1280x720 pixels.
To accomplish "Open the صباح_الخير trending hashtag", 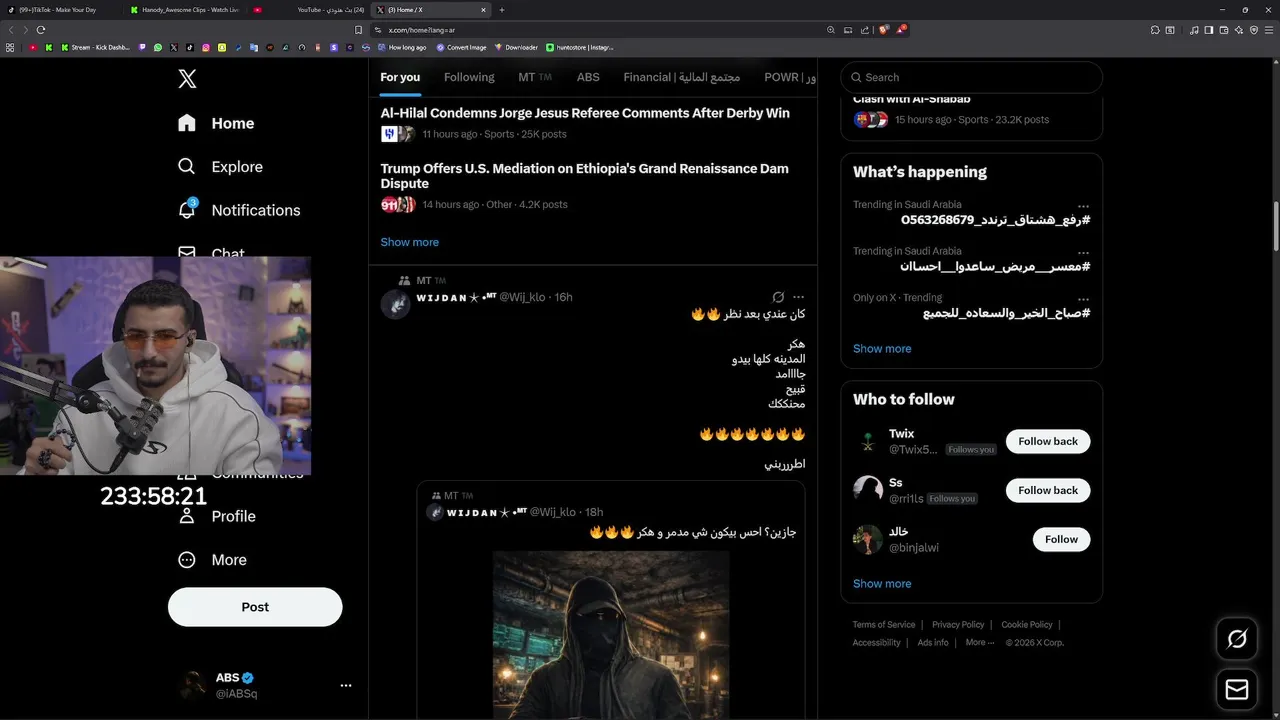I will [1006, 313].
